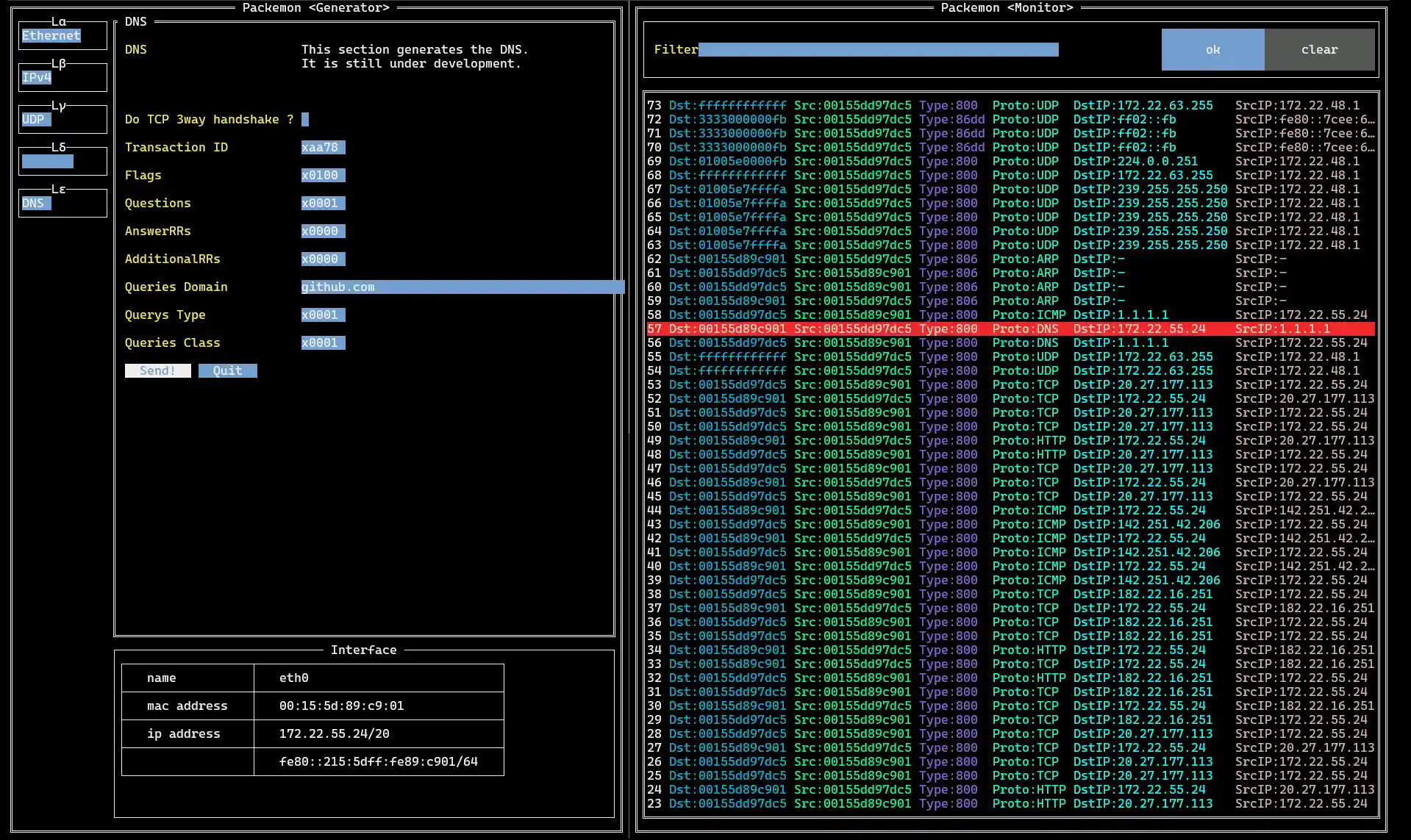Select DNS packet row 56 to 1.1.1.1
The height and width of the screenshot is (840, 1411).
pos(1011,342)
